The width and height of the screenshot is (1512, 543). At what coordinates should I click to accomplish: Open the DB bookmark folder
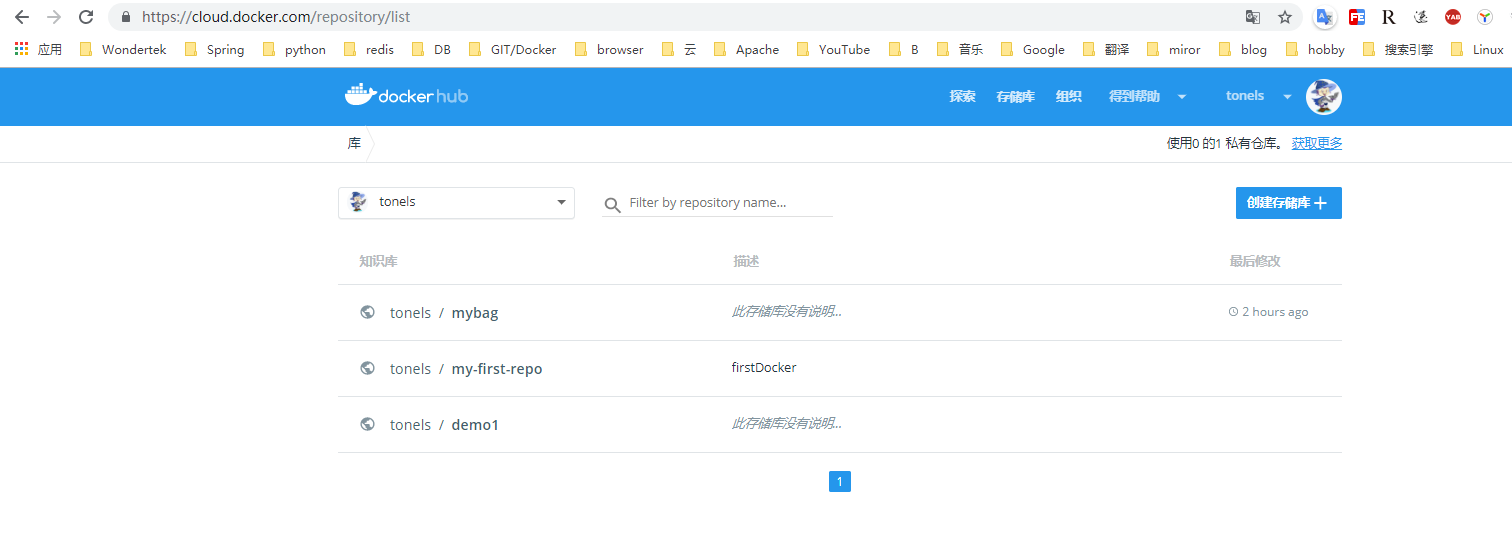pos(432,49)
